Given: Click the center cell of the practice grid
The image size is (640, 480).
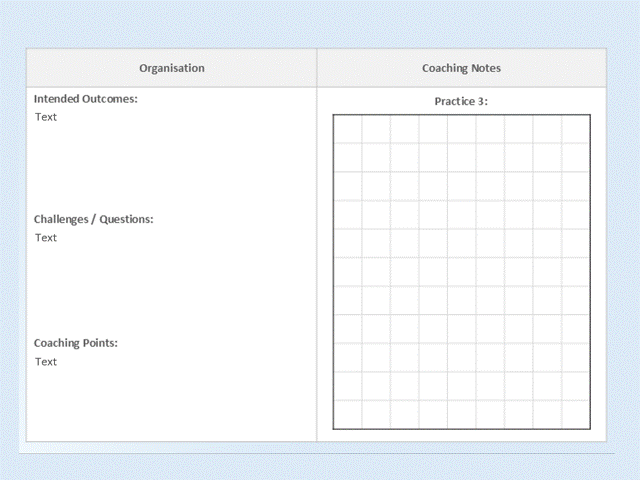Looking at the screenshot, I should pyautogui.click(x=461, y=272).
